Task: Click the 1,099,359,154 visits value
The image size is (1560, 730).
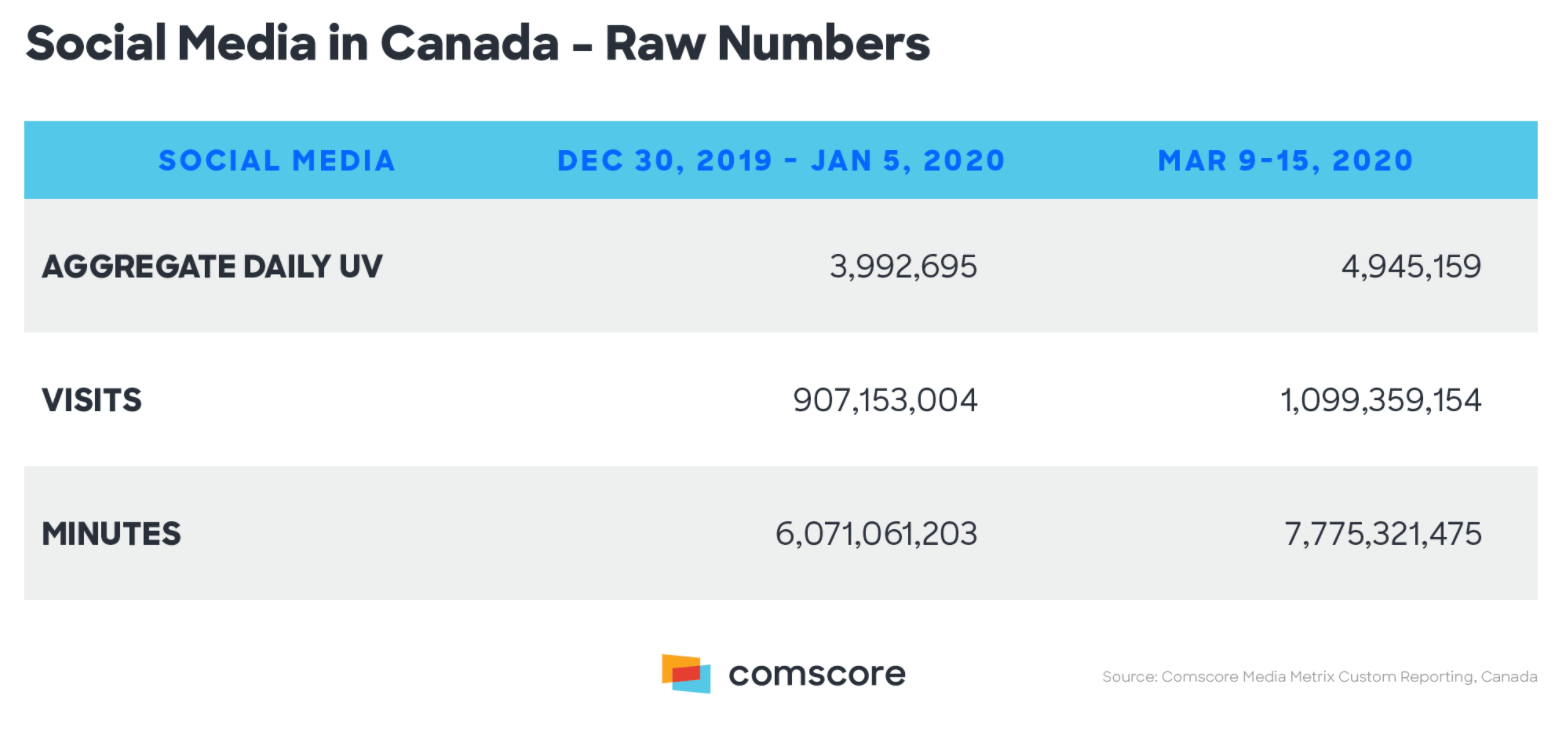Action: (1381, 401)
